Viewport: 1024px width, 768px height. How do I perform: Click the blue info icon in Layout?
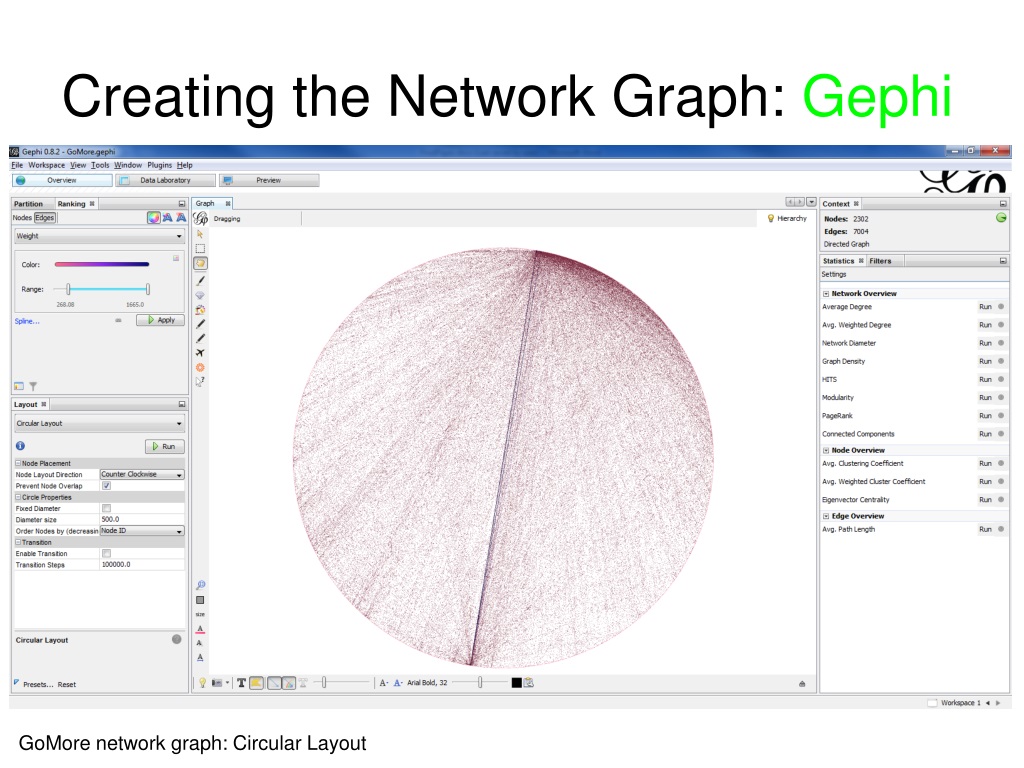[20, 446]
